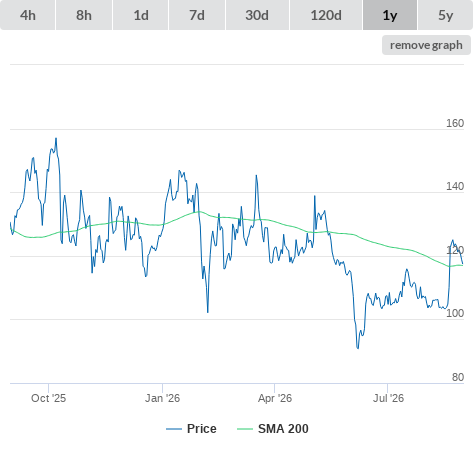Select the 120d range tab
The height and width of the screenshot is (455, 474).
(326, 15)
